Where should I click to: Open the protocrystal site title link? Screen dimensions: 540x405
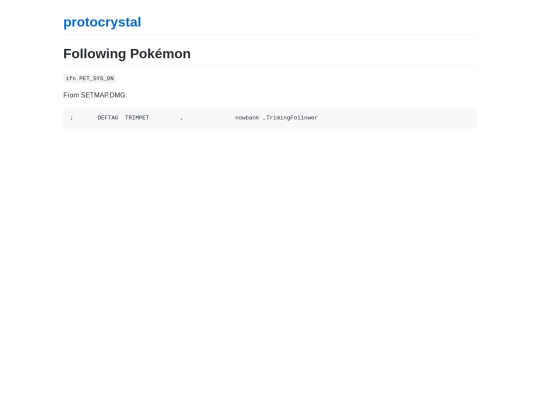pyautogui.click(x=102, y=22)
